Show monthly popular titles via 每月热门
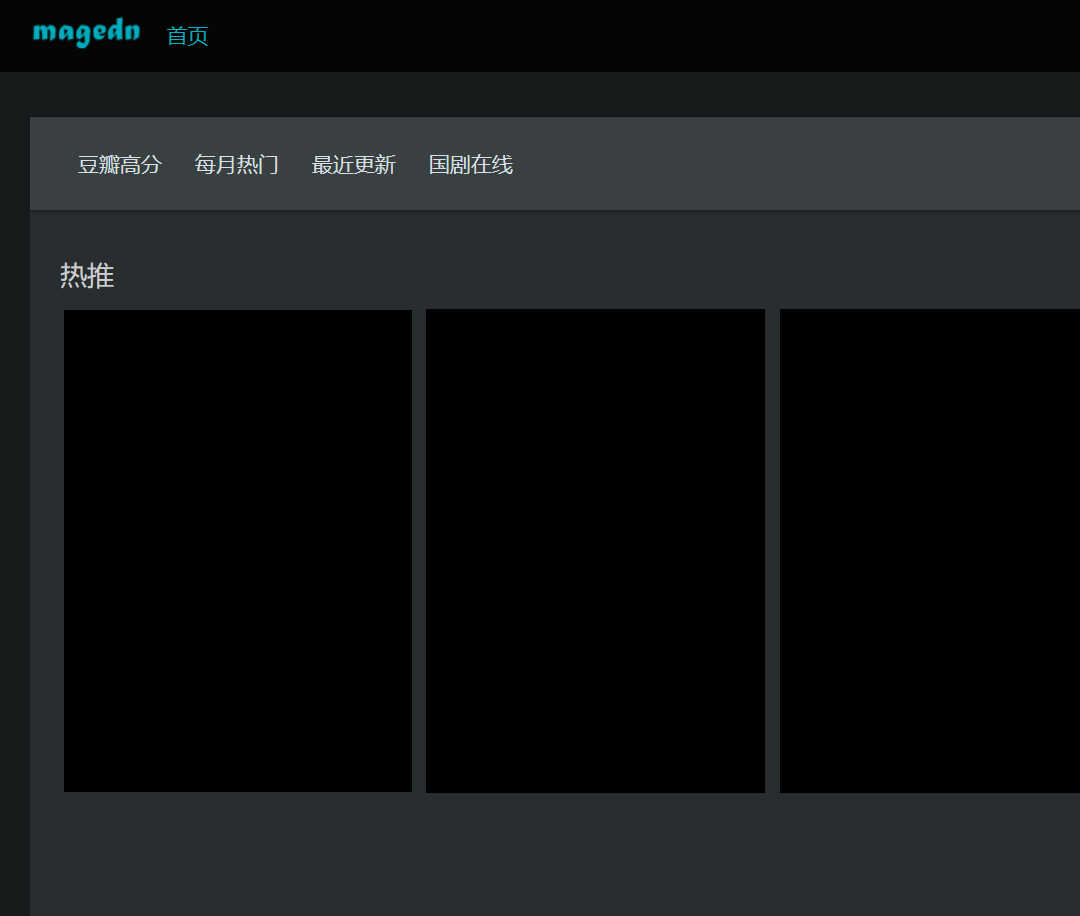The width and height of the screenshot is (1080, 916). (236, 165)
